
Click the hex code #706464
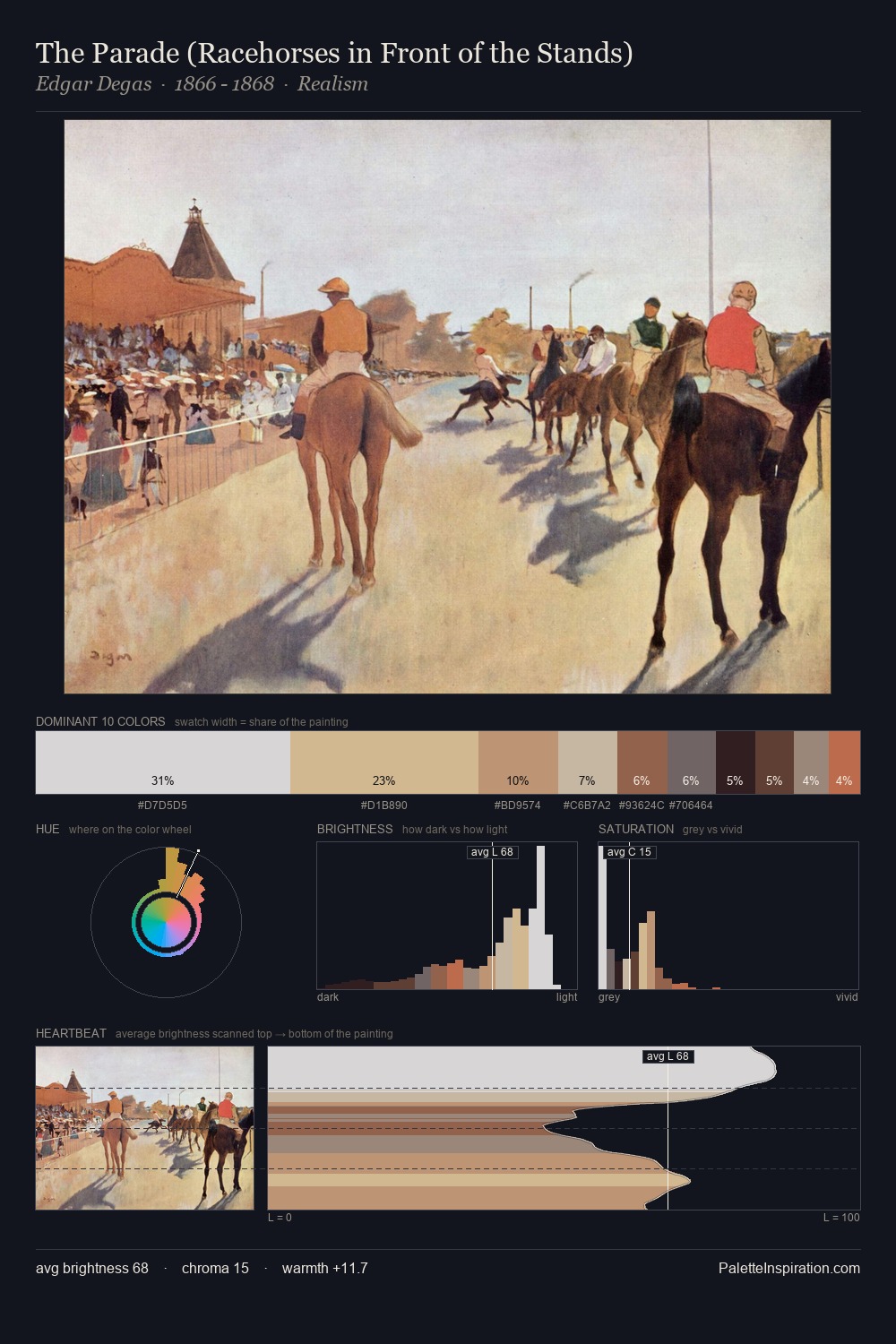point(691,806)
